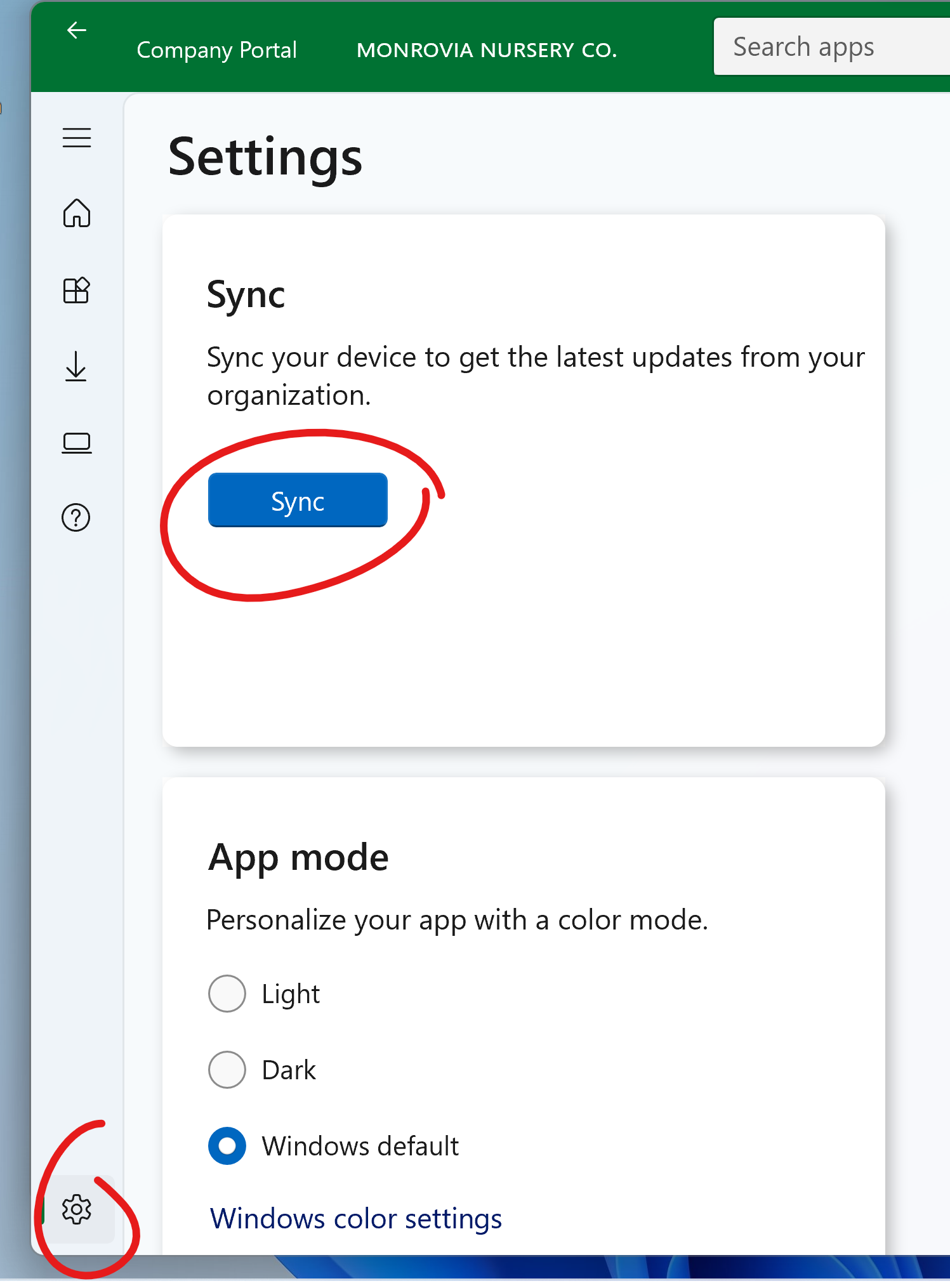The width and height of the screenshot is (950, 1288).
Task: Expand the hamburger navigation menu
Action: click(x=77, y=138)
